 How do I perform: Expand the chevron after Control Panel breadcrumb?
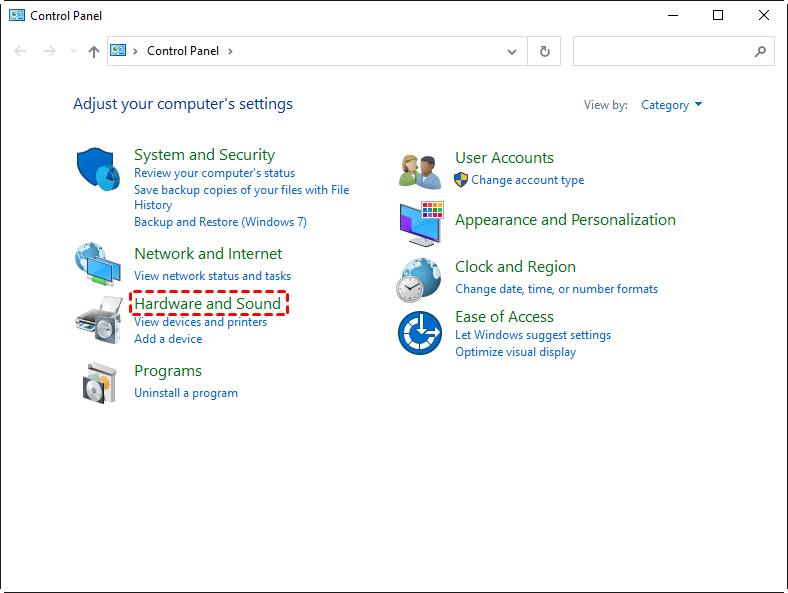[x=230, y=51]
